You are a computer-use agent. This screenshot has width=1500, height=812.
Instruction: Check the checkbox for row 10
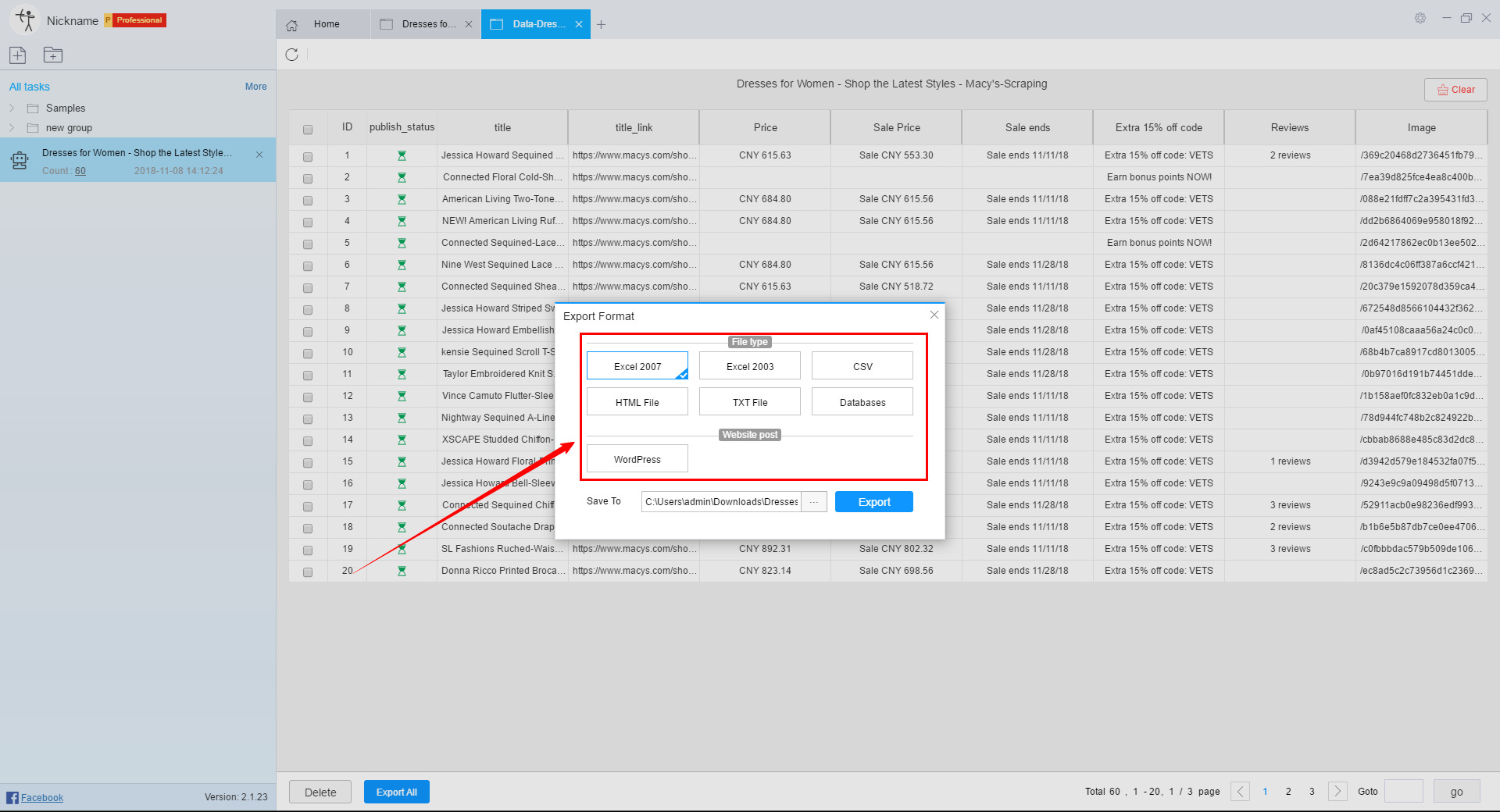308,354
